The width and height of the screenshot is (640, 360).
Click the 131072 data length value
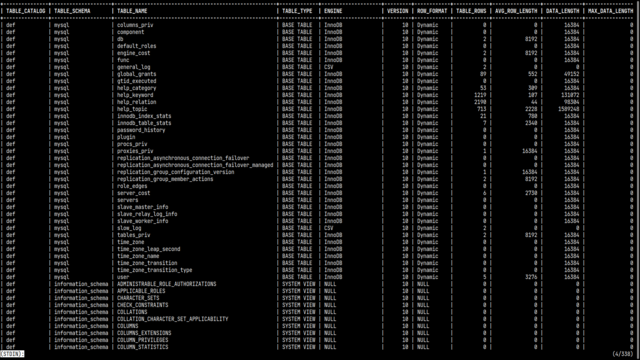point(570,95)
